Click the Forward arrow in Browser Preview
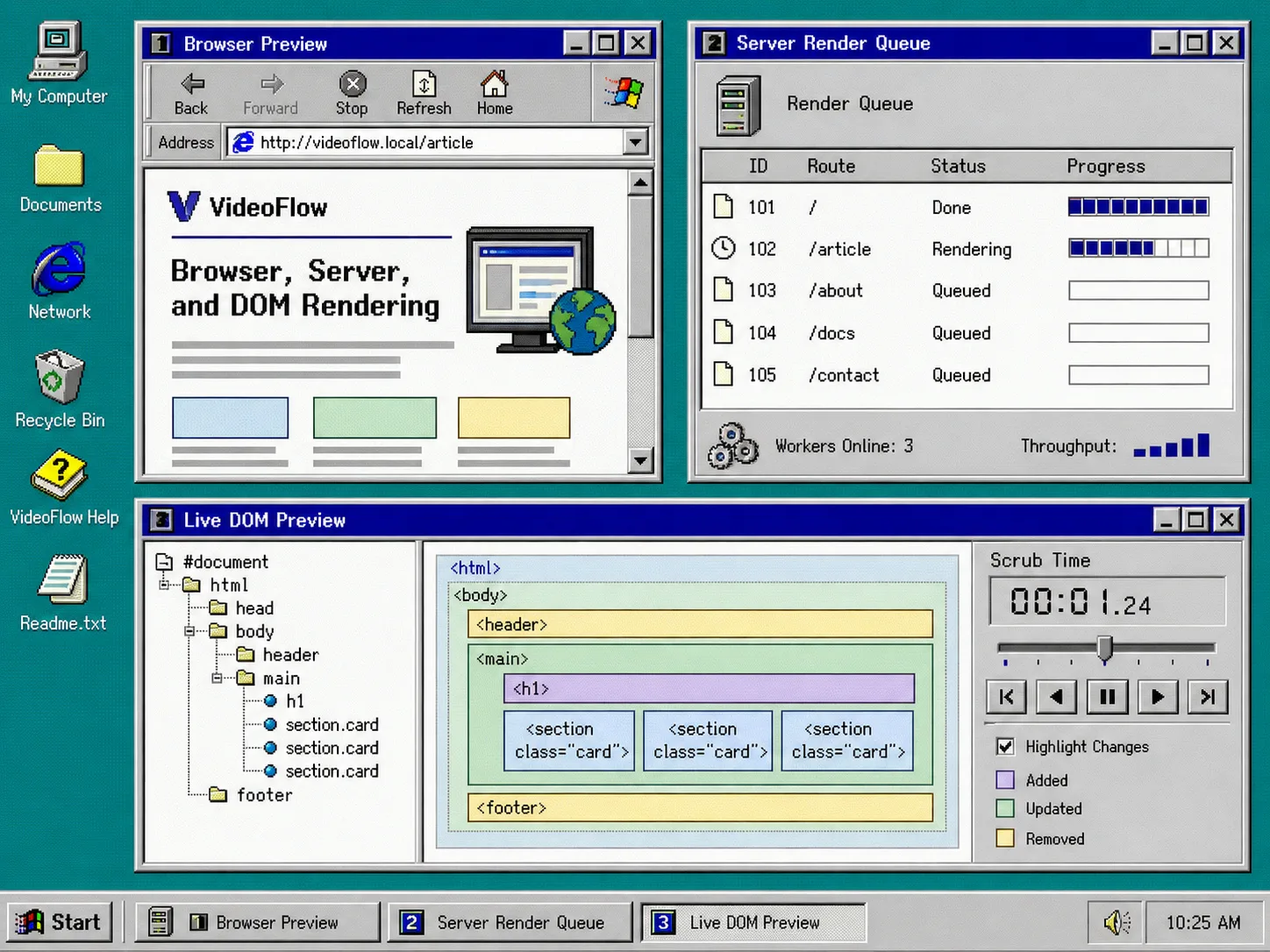This screenshot has width=1270, height=952. click(x=270, y=94)
